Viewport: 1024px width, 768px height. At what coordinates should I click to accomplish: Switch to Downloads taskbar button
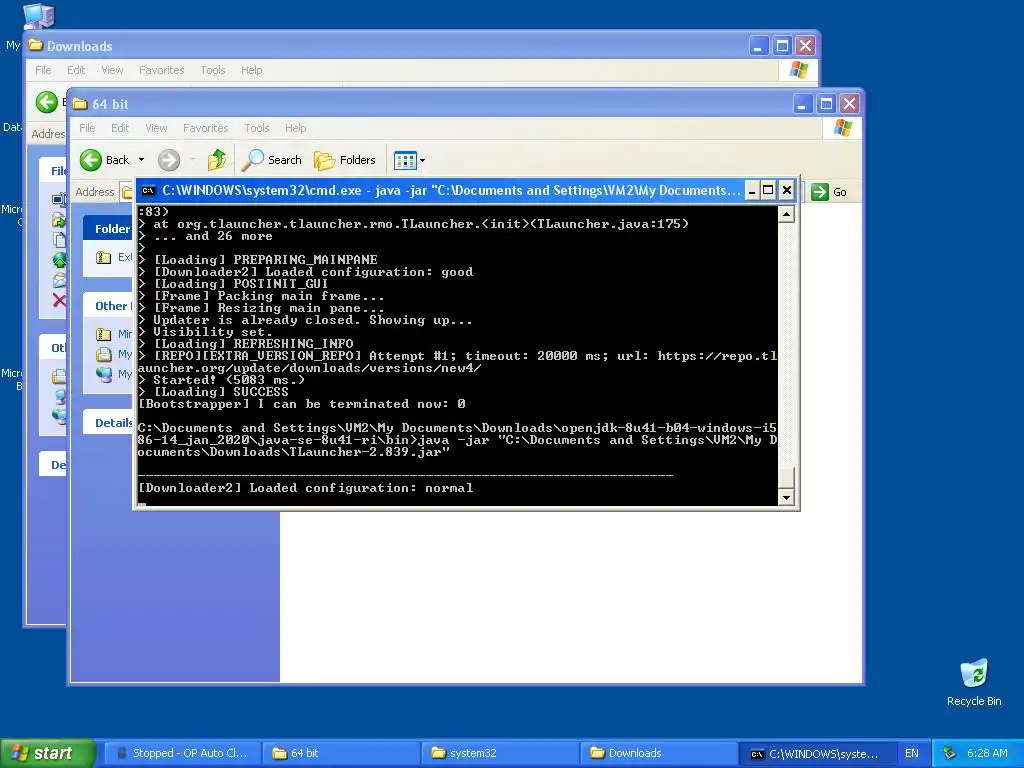coord(658,753)
